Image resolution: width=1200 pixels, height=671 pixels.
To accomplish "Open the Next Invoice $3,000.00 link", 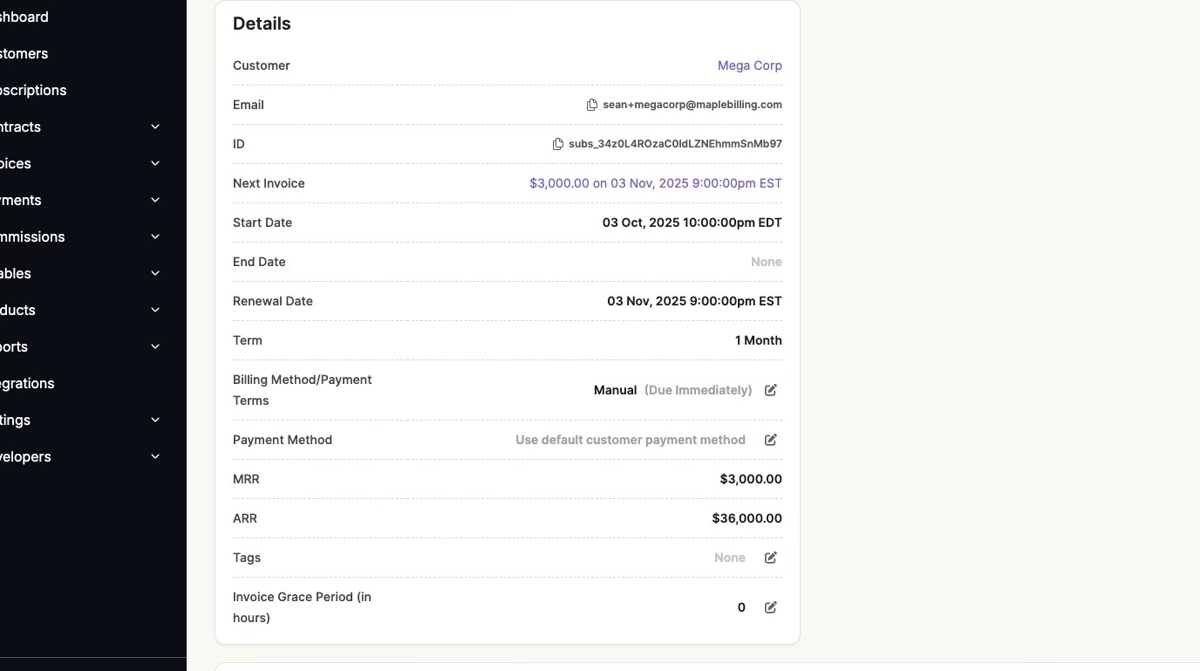I will (x=655, y=184).
